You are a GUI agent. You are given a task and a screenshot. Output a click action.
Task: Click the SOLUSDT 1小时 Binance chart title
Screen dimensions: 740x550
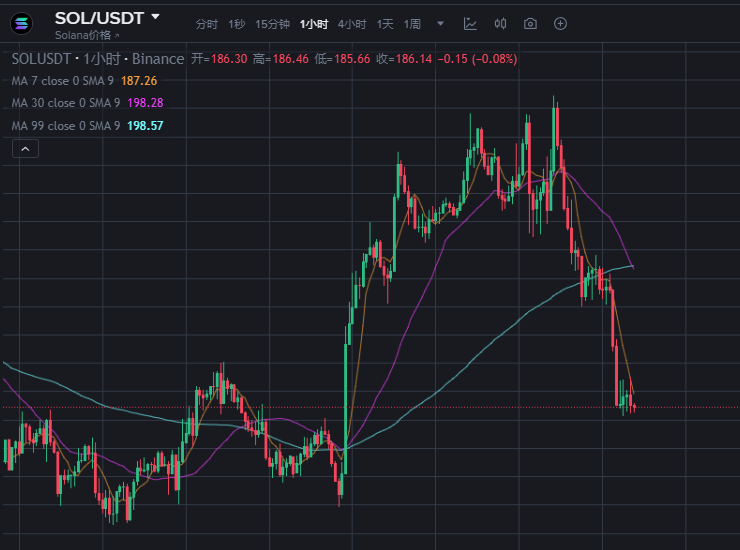pos(98,59)
